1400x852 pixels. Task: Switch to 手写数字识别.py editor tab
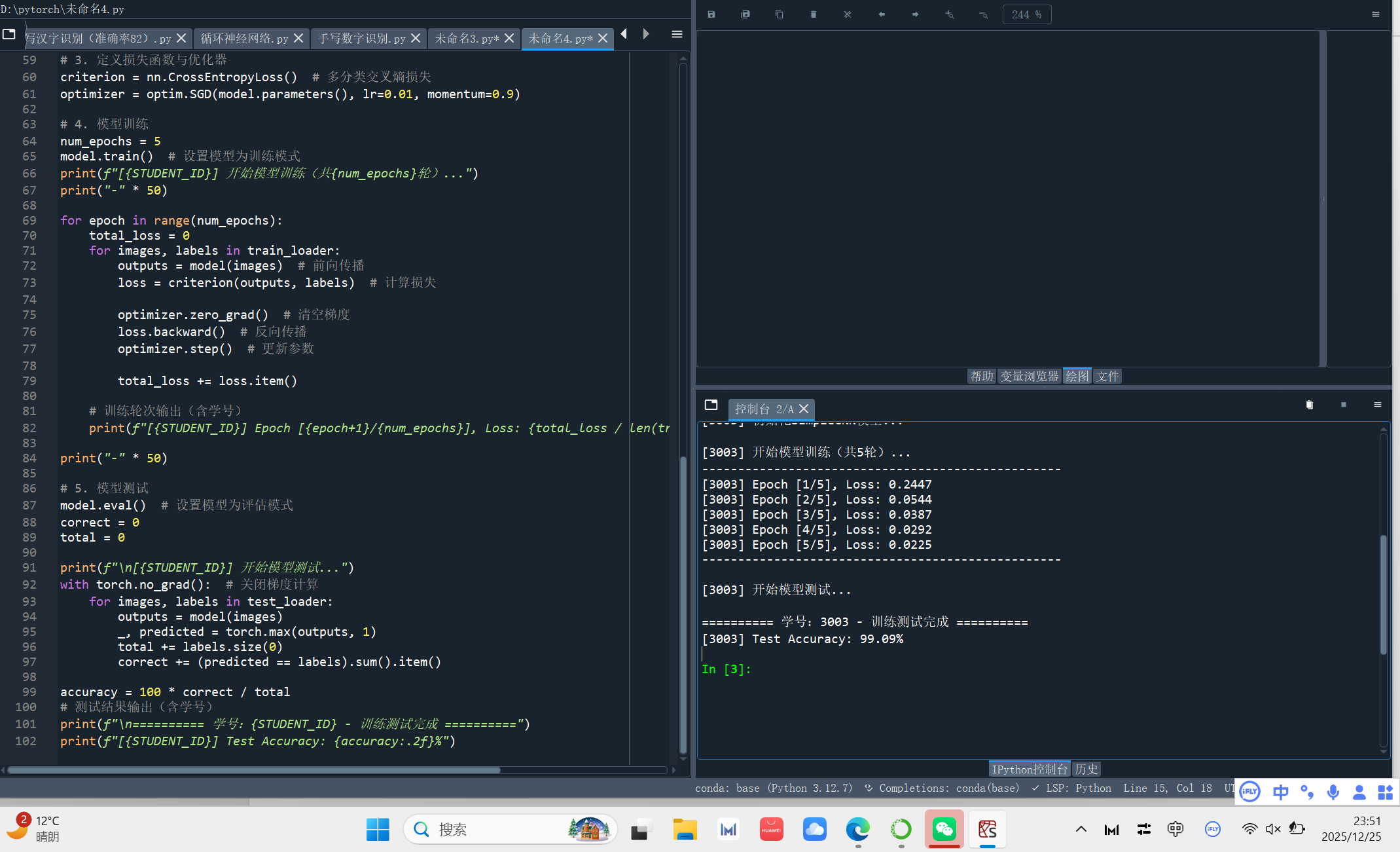tap(361, 39)
